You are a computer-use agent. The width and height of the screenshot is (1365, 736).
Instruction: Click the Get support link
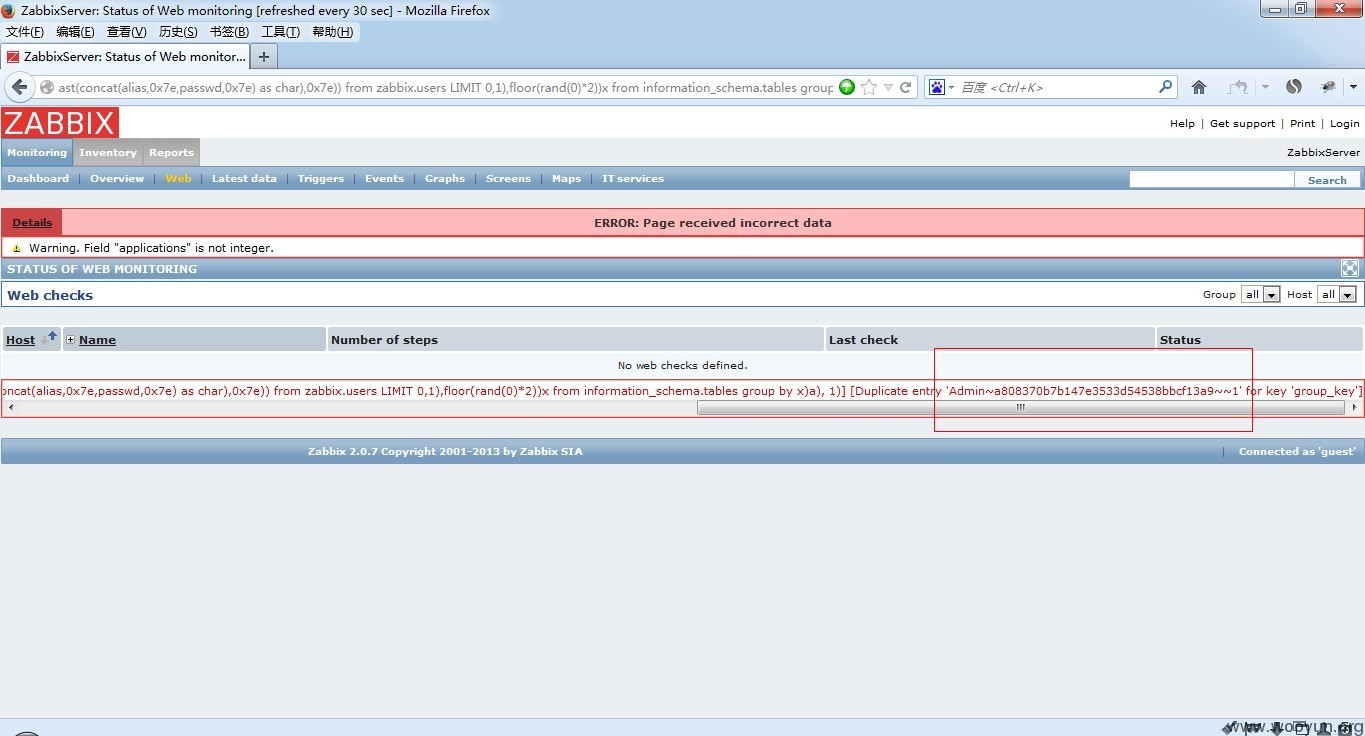[1243, 124]
